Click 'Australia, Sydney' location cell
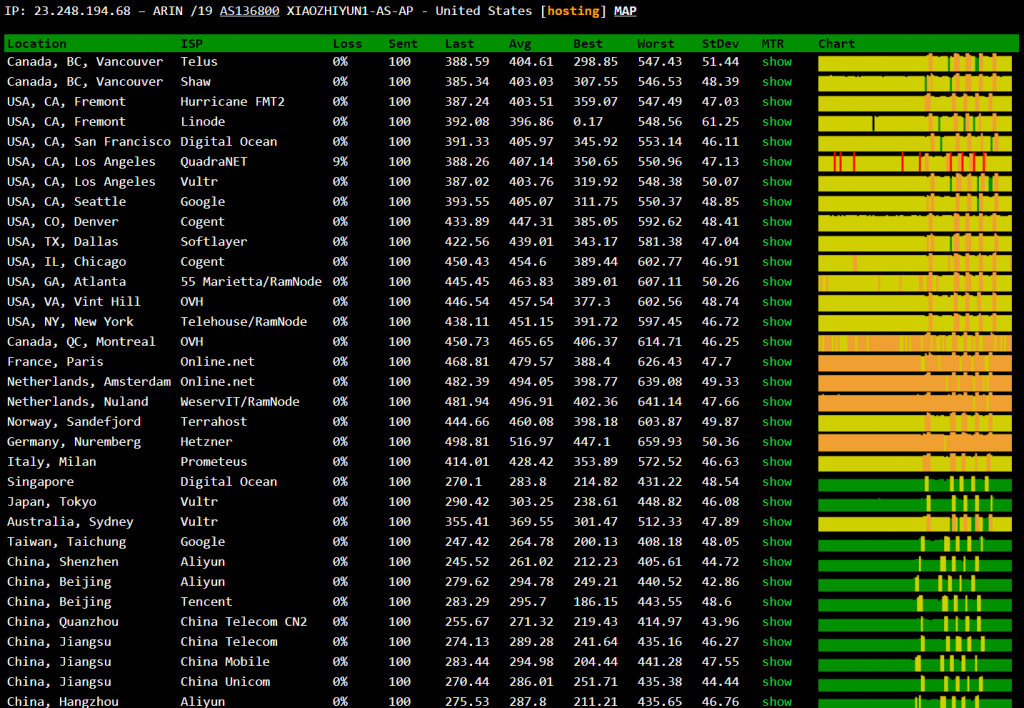Screen dimensions: 1024x708 tap(70, 522)
